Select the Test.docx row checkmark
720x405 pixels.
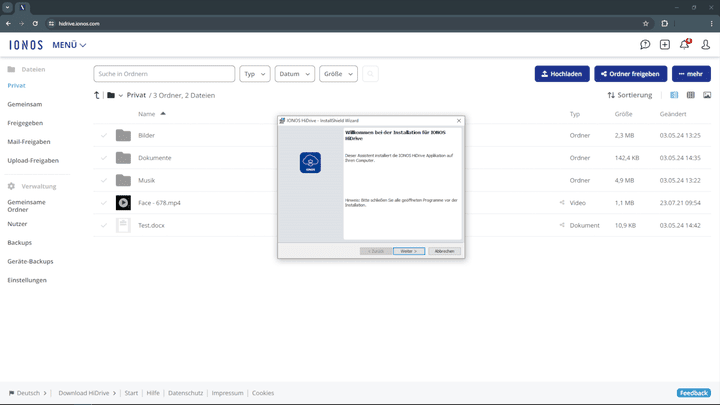(104, 225)
